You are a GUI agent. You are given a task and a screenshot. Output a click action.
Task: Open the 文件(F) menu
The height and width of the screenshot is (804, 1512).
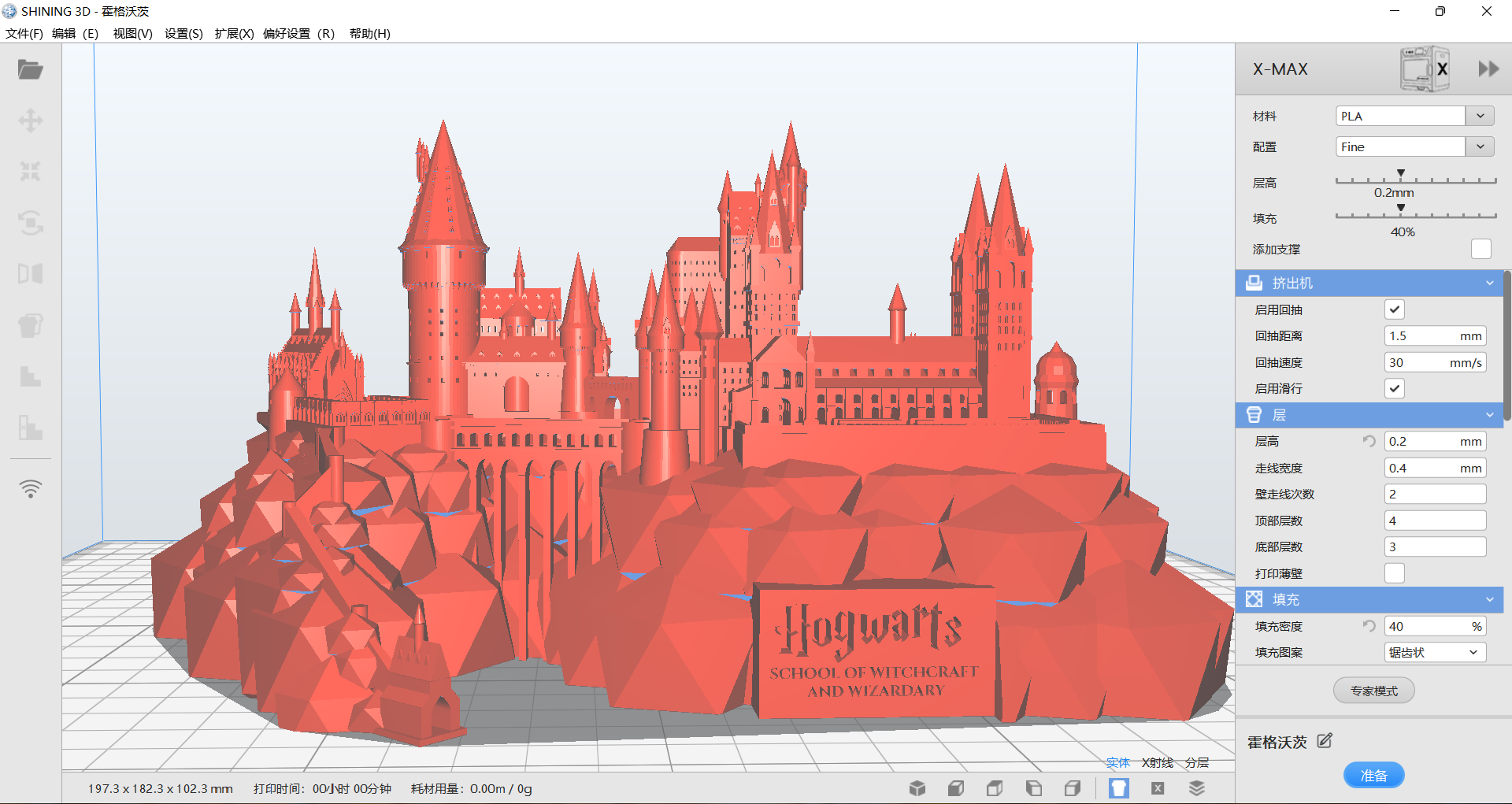[x=24, y=33]
